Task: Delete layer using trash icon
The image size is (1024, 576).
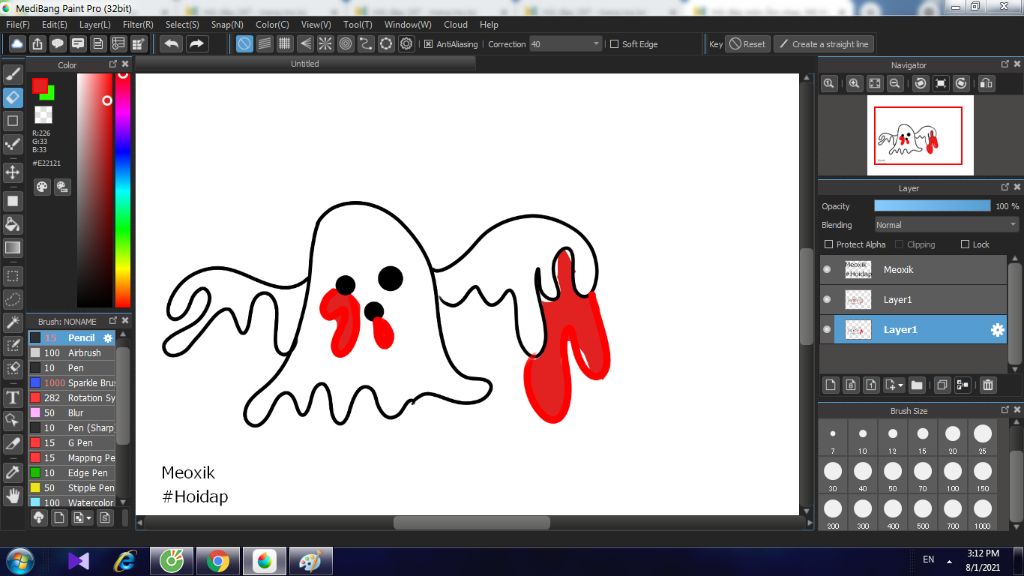Action: point(987,385)
